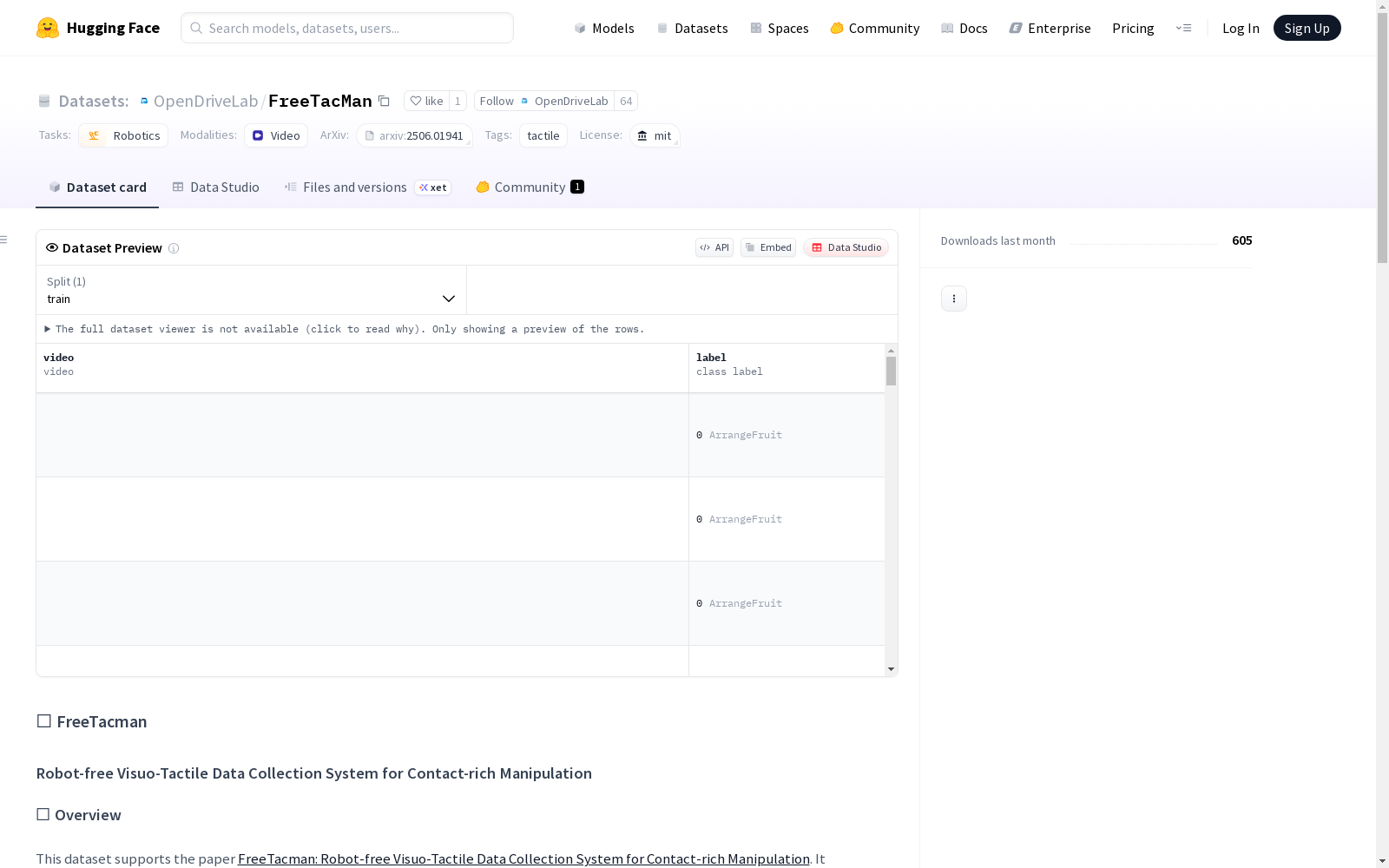This screenshot has width=1389, height=868.
Task: Click the preview table scroll-down arrow
Action: 891,669
